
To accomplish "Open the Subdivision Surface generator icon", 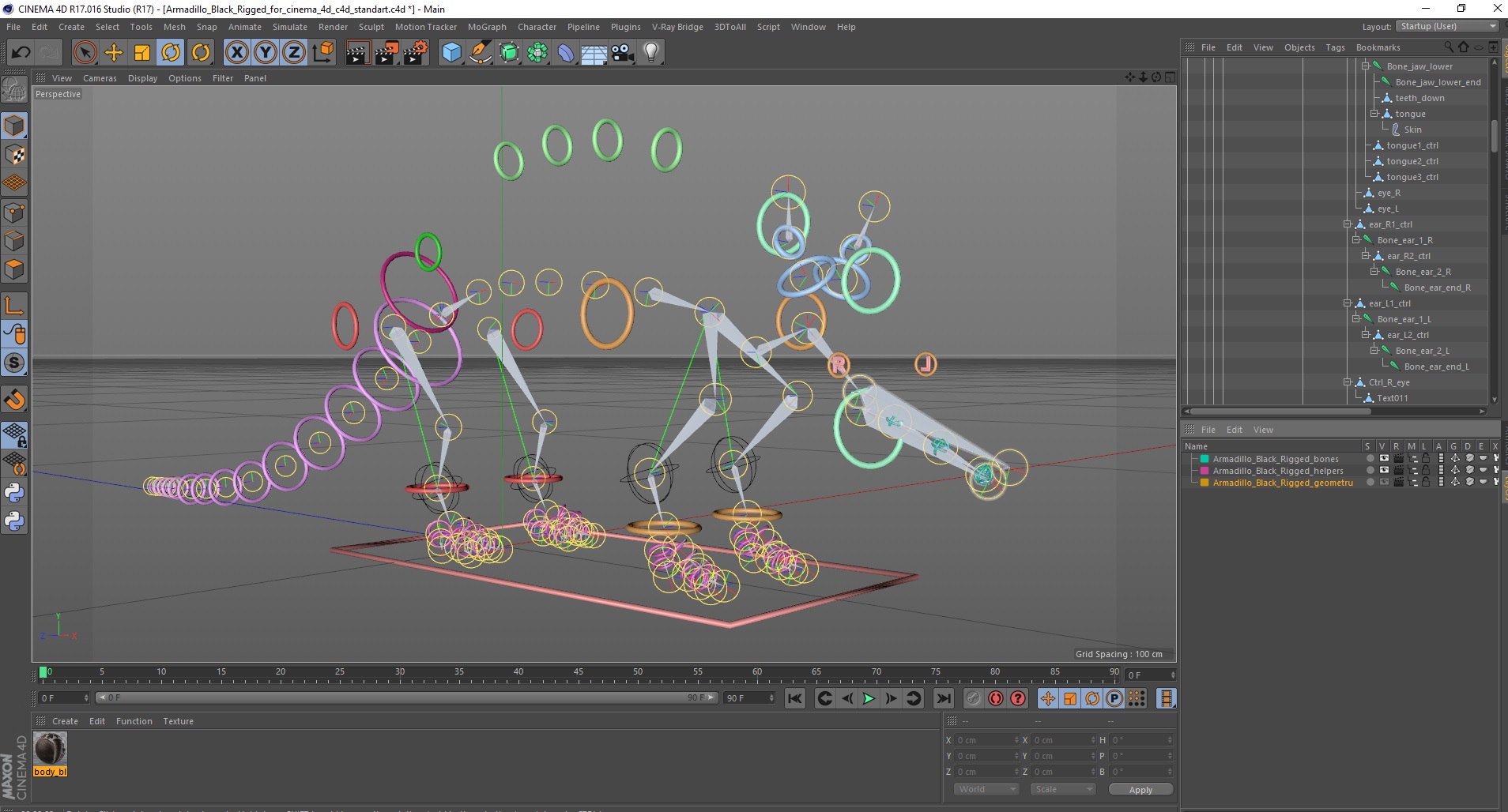I will (x=510, y=53).
